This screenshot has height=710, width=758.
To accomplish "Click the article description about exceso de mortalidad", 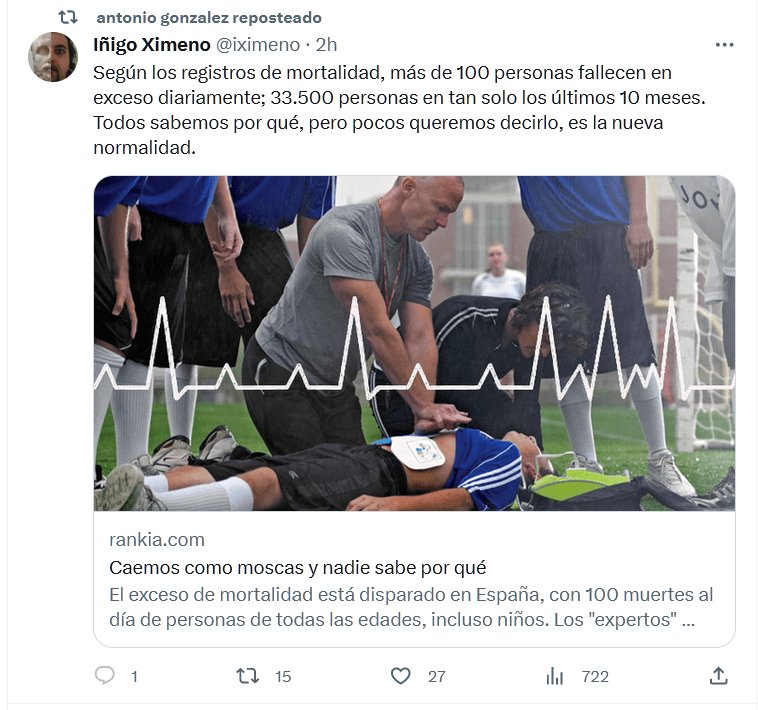I will click(x=411, y=607).
